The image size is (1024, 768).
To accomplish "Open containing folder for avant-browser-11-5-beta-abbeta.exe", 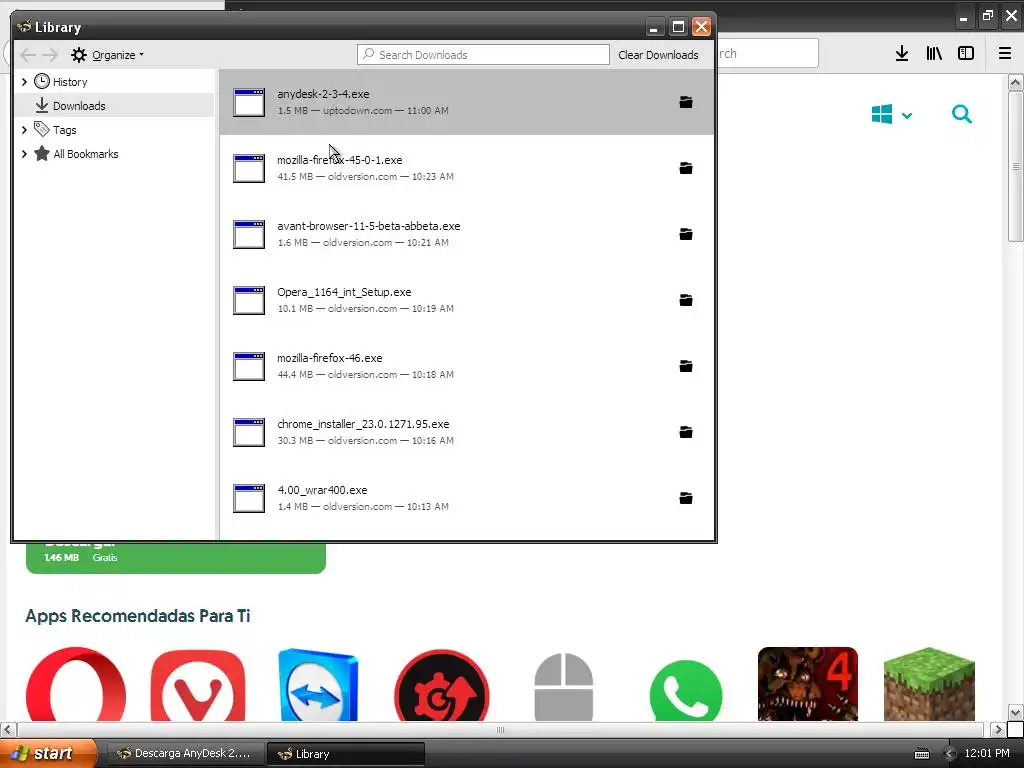I will [686, 234].
